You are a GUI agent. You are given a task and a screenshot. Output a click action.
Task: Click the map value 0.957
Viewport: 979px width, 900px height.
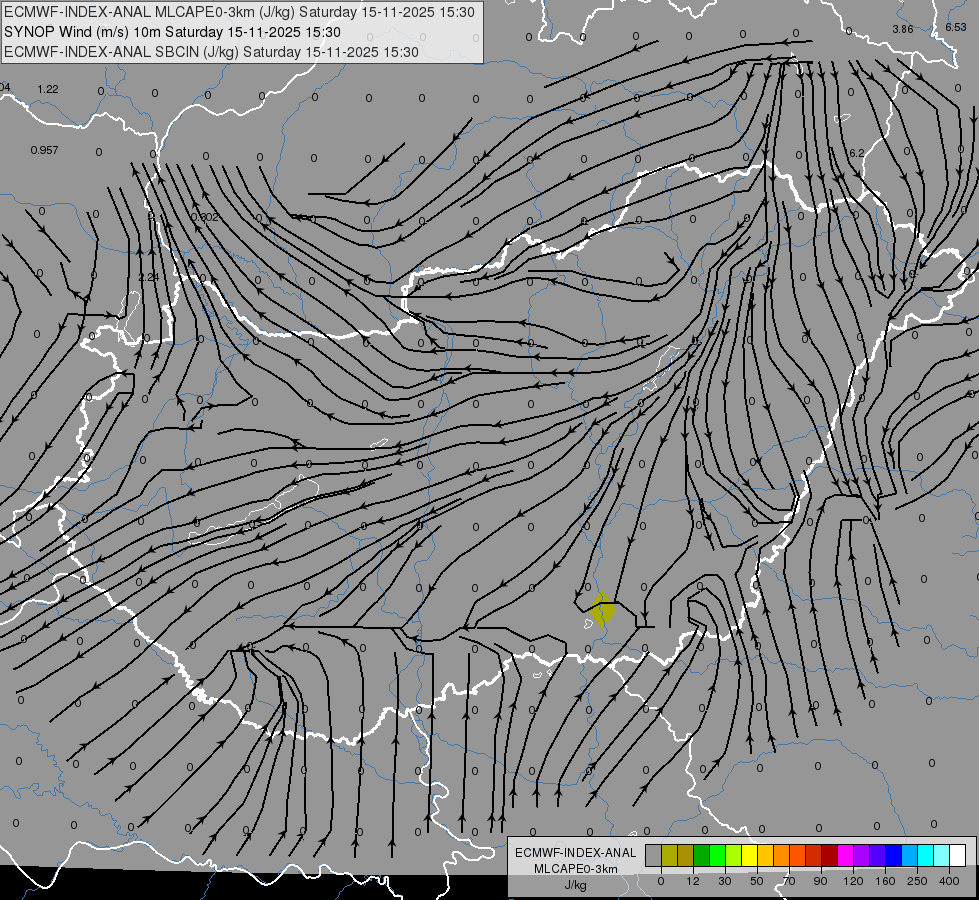[x=44, y=150]
